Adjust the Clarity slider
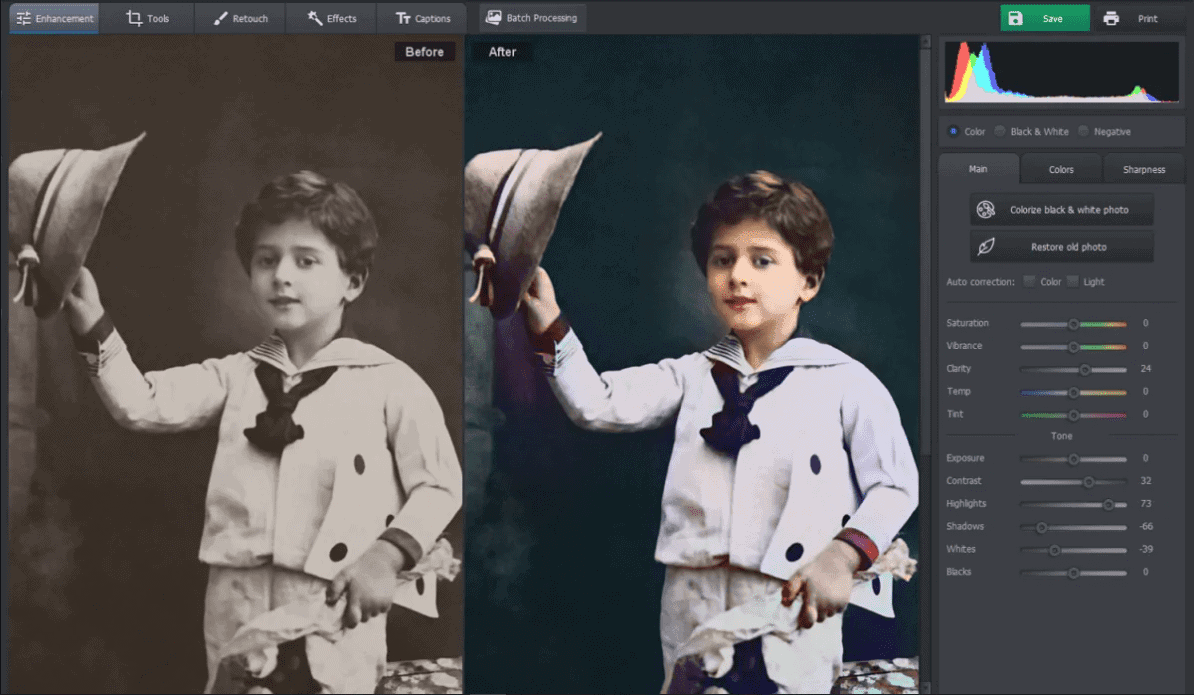Viewport: 1194px width, 695px height. pyautogui.click(x=1073, y=370)
